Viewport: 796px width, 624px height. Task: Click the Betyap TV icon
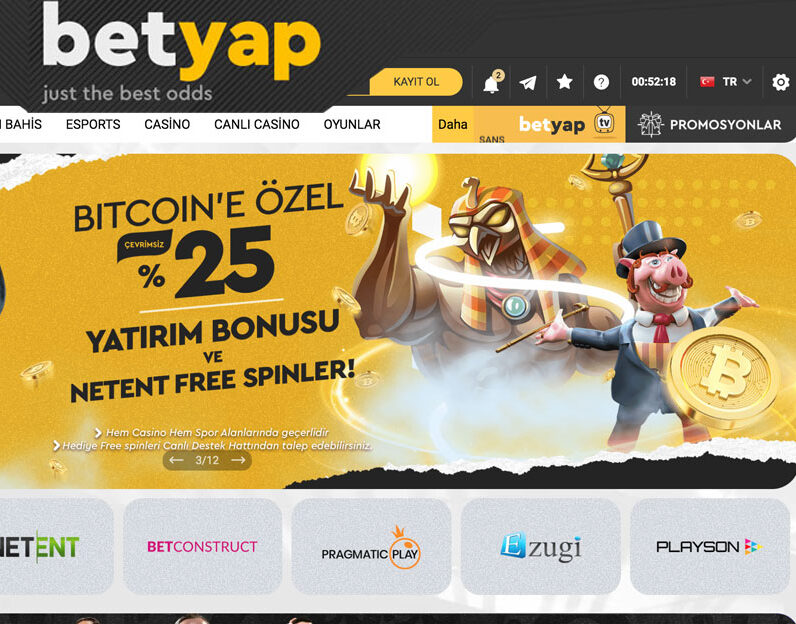point(604,122)
